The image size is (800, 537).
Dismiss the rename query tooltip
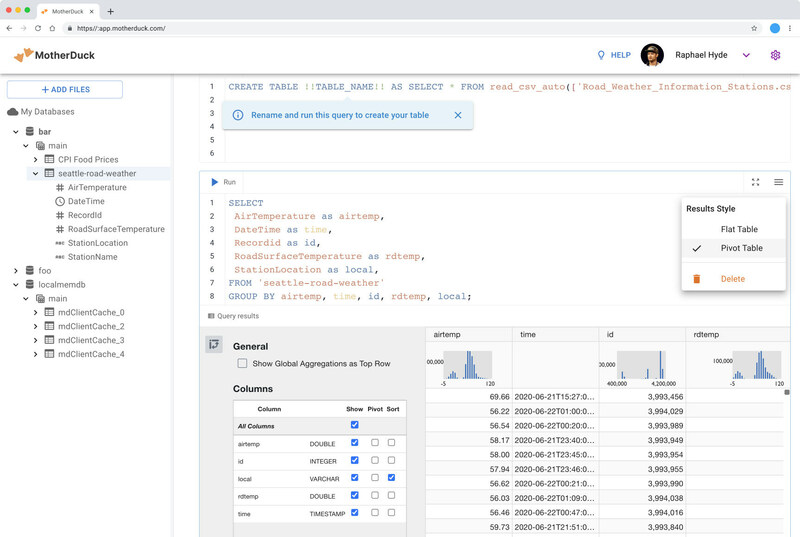(x=458, y=115)
